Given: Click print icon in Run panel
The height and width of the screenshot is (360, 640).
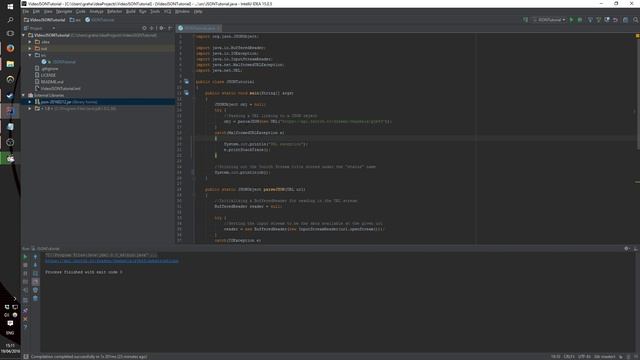Looking at the screenshot, I should coord(36,290).
